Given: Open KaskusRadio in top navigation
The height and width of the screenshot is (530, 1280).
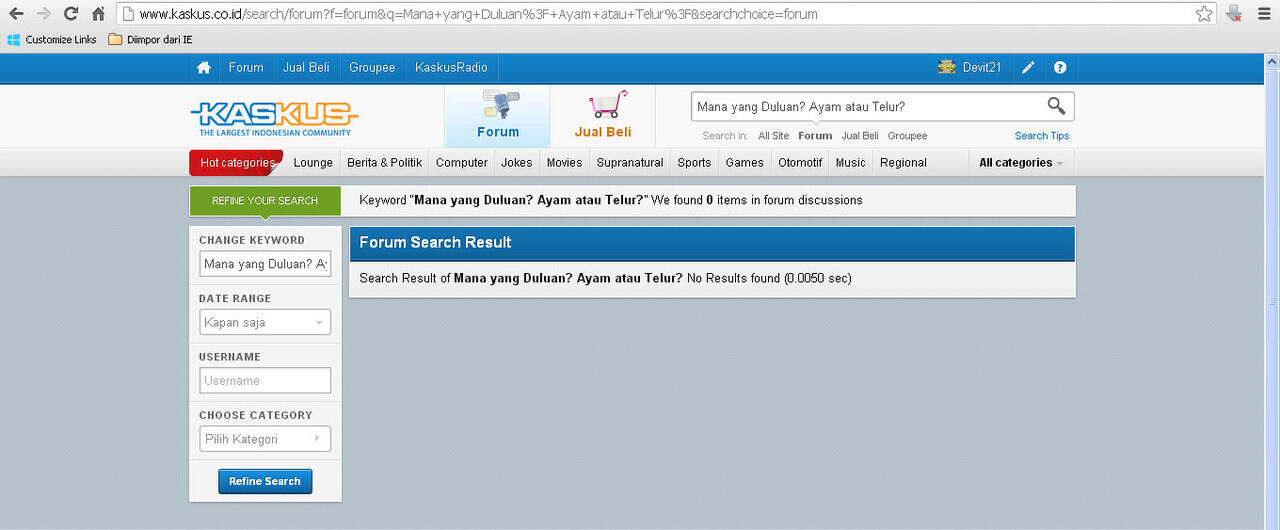Looking at the screenshot, I should (451, 68).
